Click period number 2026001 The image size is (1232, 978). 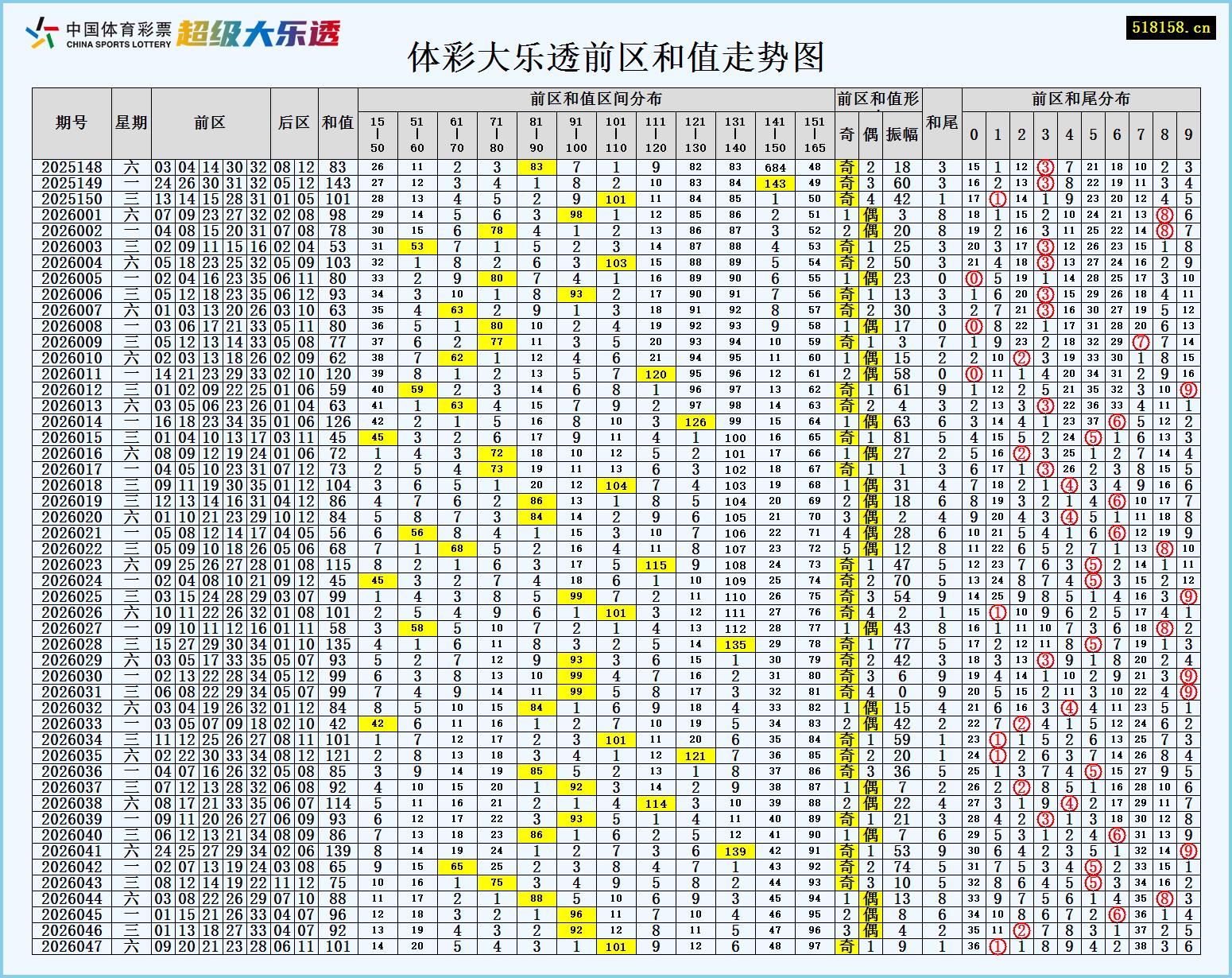point(72,215)
